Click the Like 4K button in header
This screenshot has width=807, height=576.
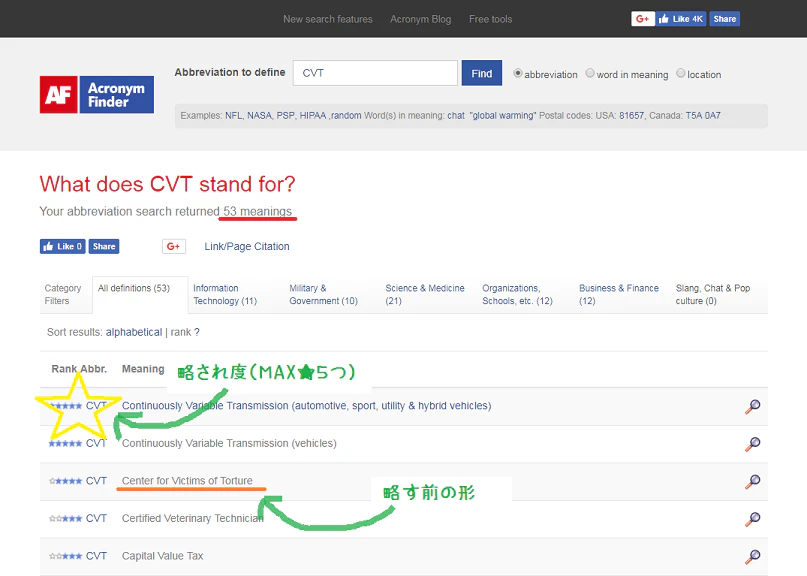point(681,19)
